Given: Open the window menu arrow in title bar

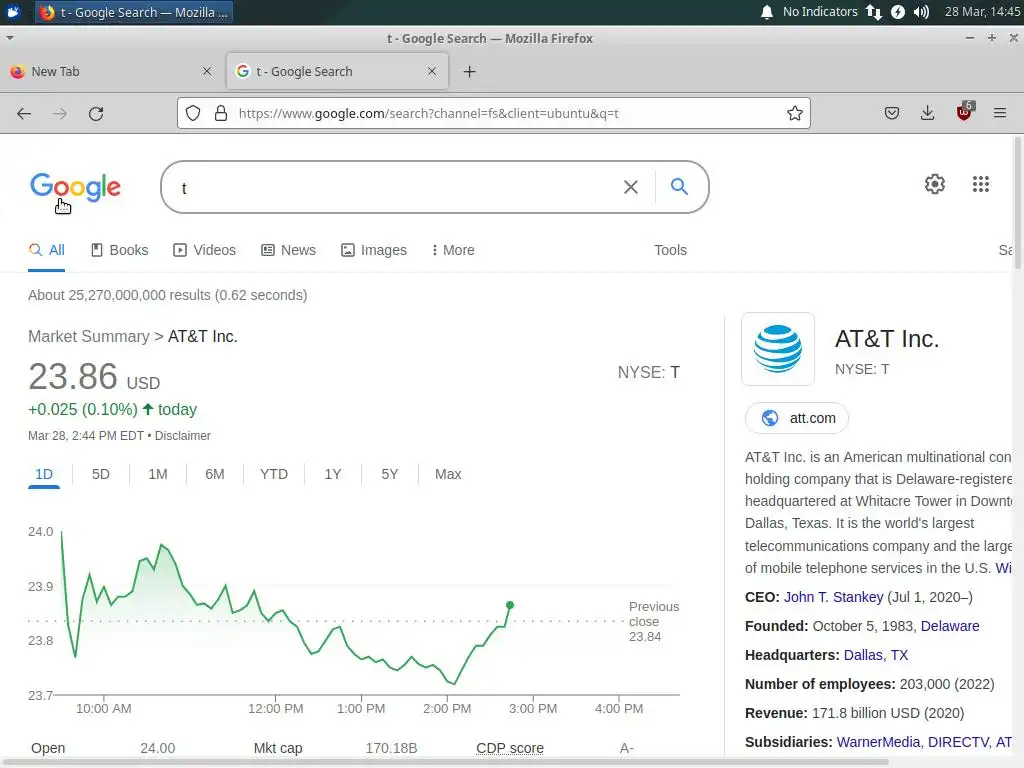Looking at the screenshot, I should [x=10, y=38].
